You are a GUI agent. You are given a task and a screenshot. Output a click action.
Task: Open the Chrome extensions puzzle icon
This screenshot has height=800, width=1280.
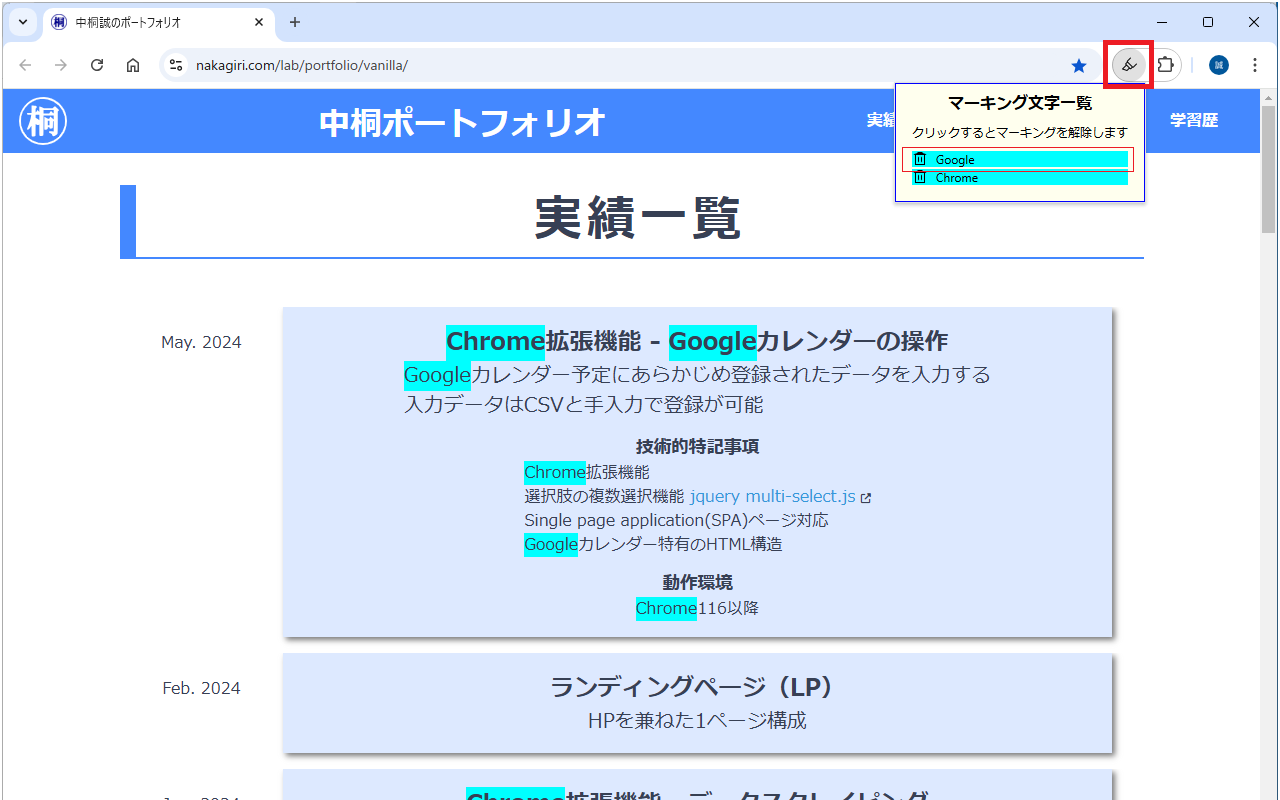[x=1166, y=65]
